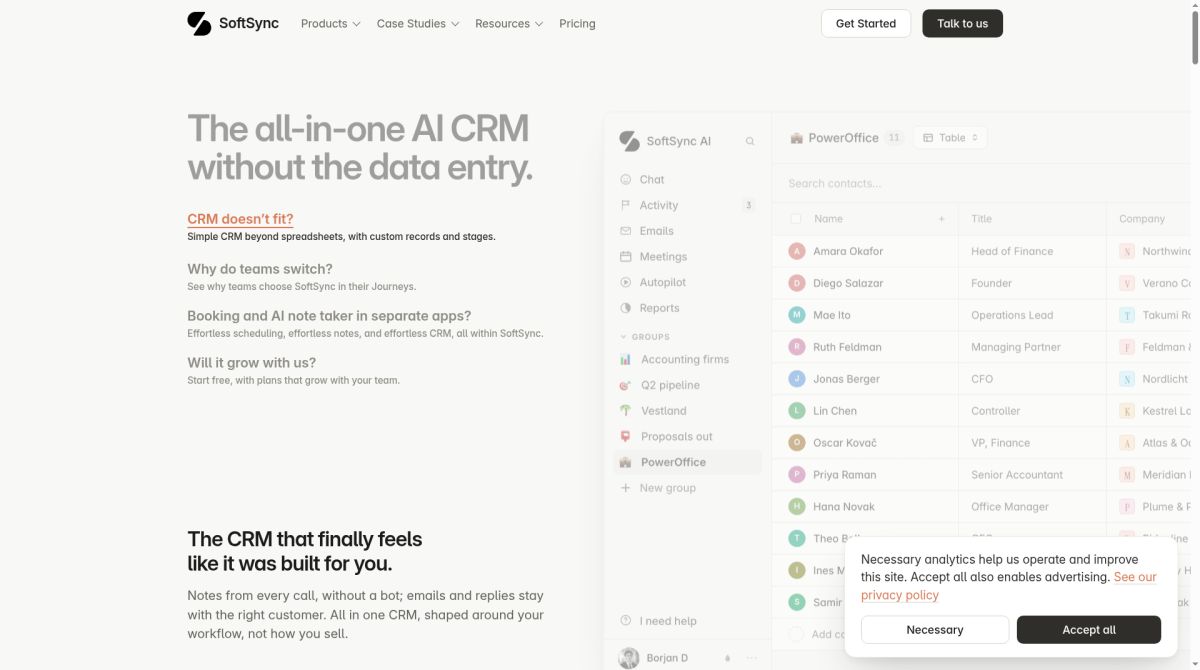Select 'CRM doesn't fit?' heading
The height and width of the screenshot is (670, 1200).
click(x=240, y=219)
